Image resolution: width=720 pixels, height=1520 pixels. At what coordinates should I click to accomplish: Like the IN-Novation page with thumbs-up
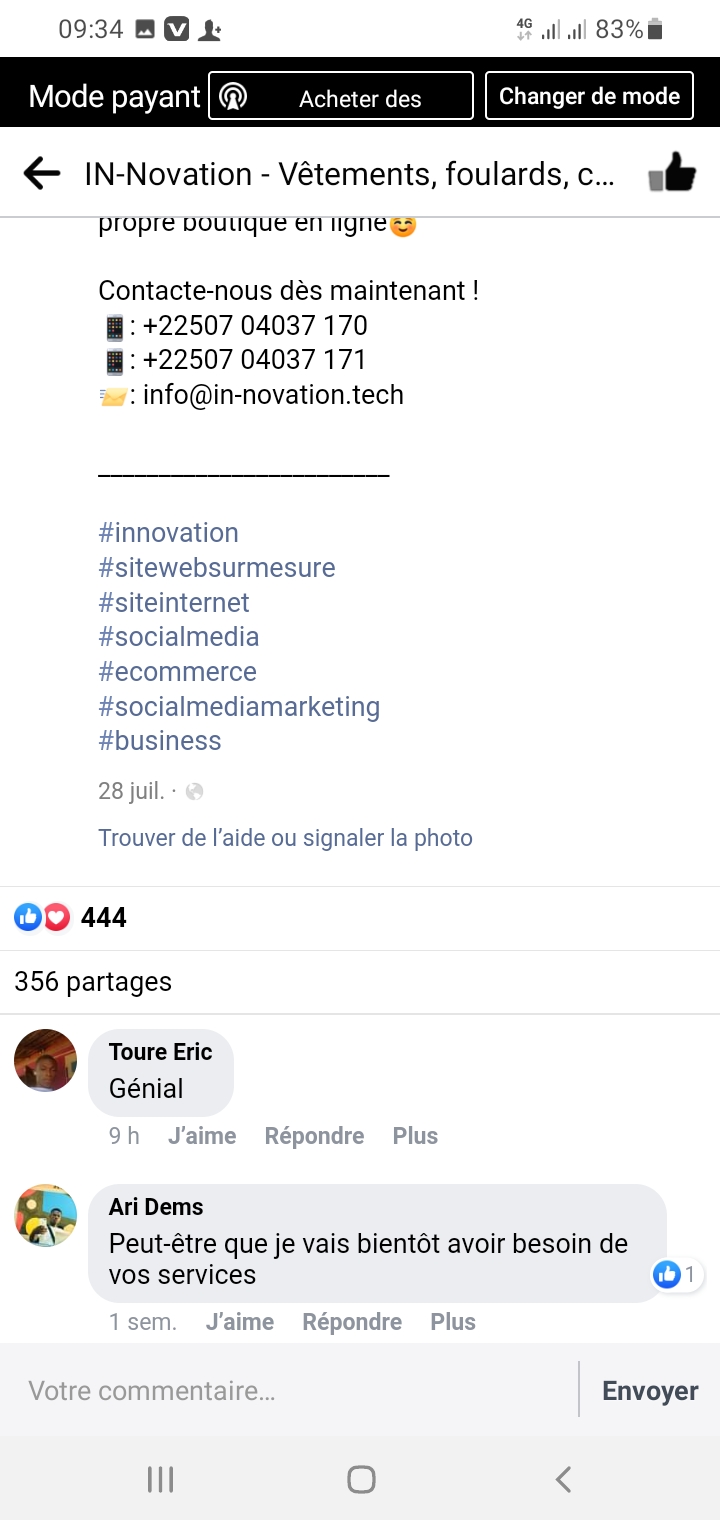point(671,174)
